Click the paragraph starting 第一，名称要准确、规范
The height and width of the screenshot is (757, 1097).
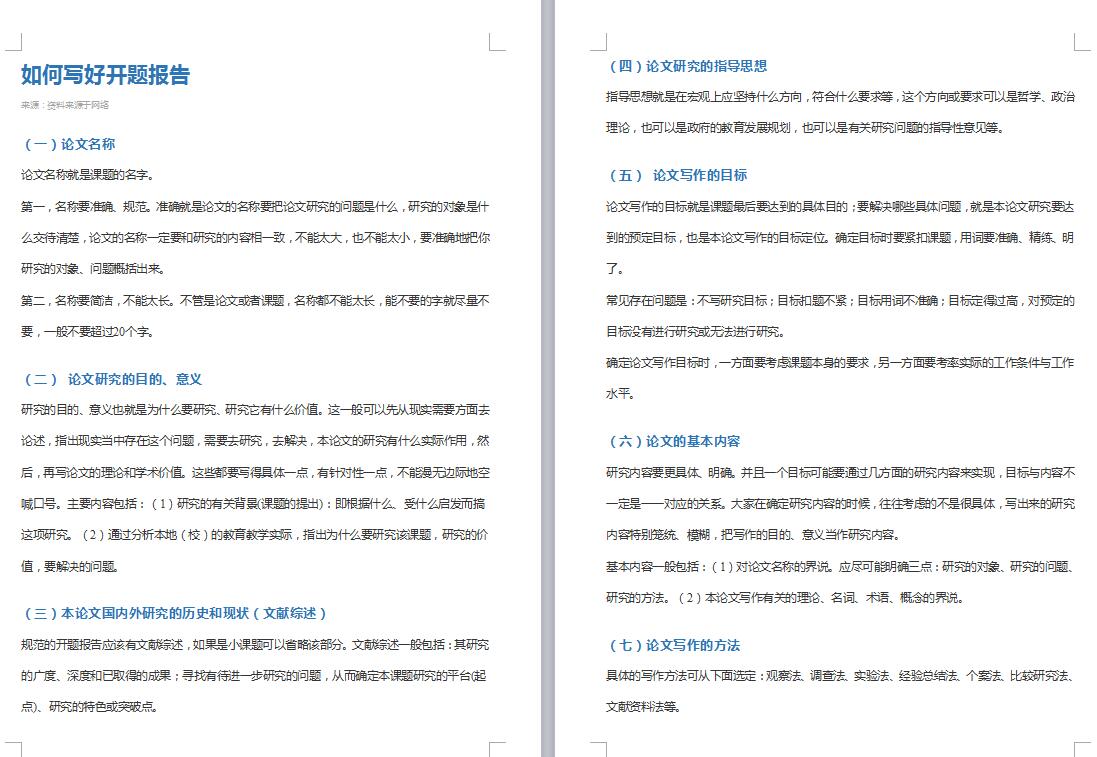[255, 207]
